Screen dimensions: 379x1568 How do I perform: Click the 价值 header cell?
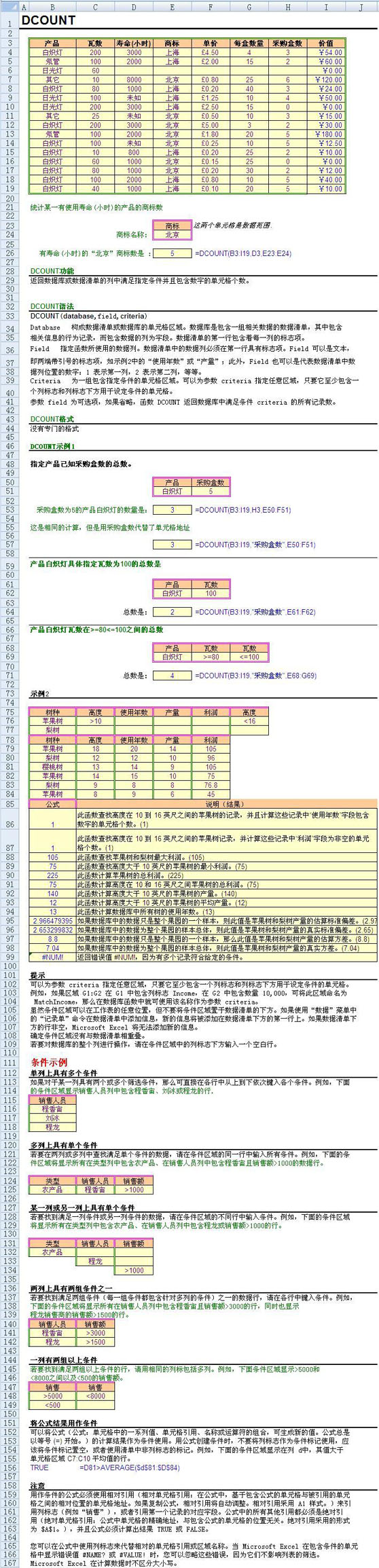(x=326, y=43)
